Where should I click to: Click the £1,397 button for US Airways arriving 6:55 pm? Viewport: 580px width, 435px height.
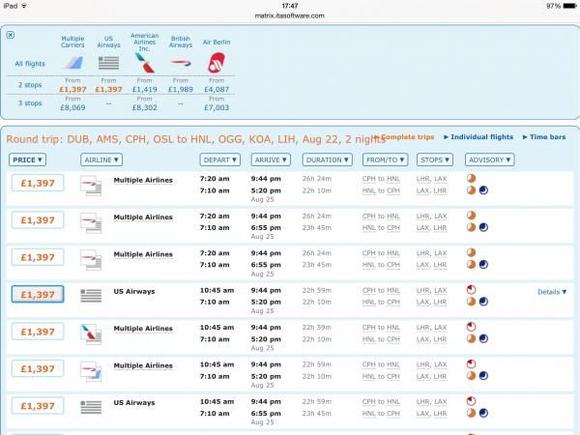click(x=37, y=406)
